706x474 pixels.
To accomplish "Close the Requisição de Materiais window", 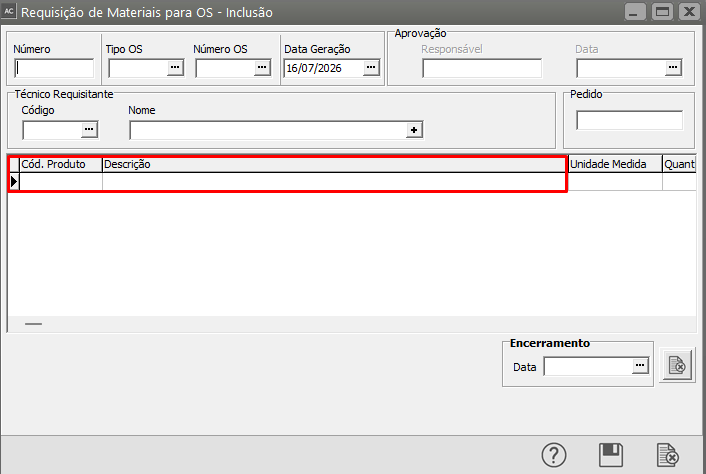I will 689,12.
